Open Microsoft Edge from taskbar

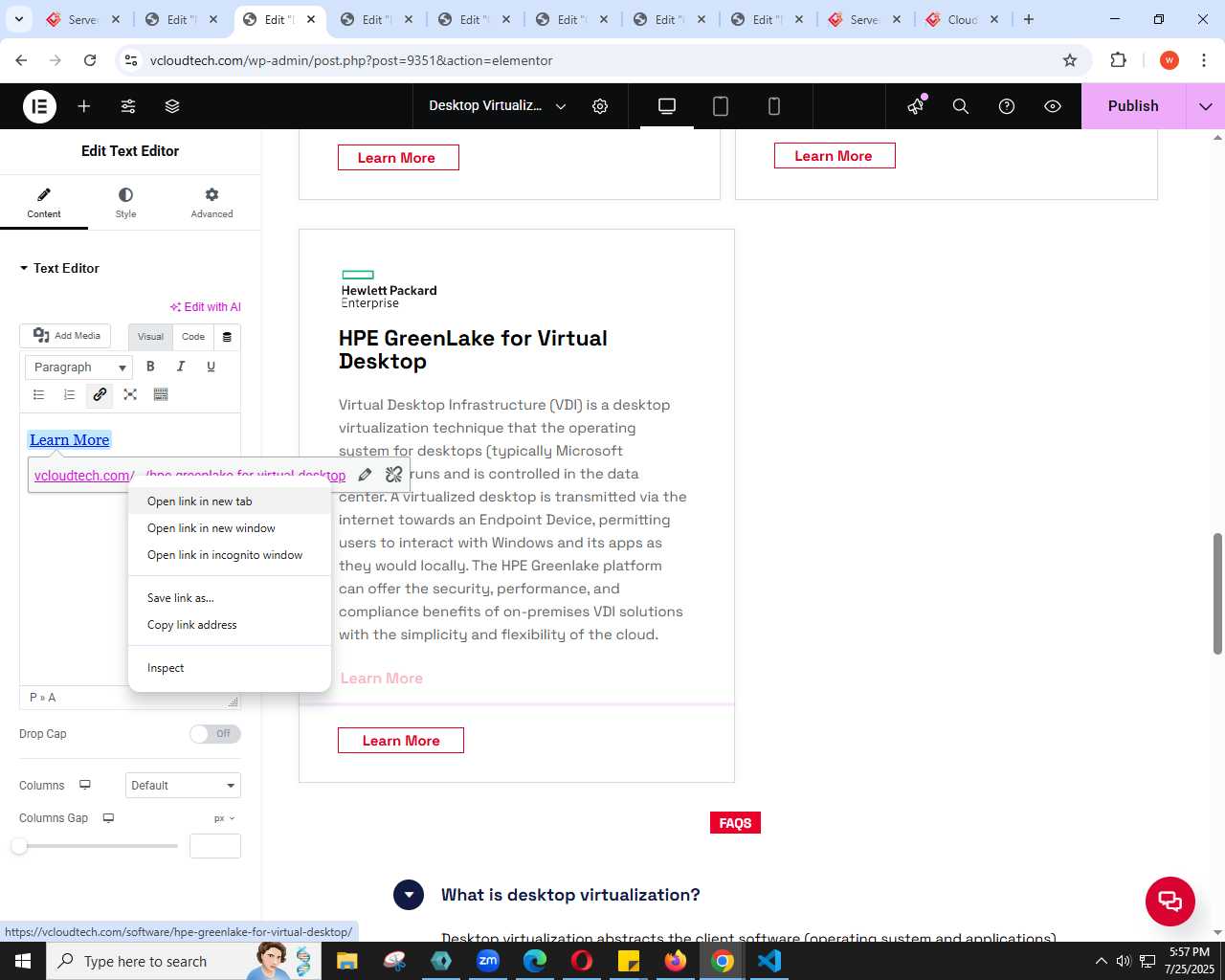pos(535,961)
